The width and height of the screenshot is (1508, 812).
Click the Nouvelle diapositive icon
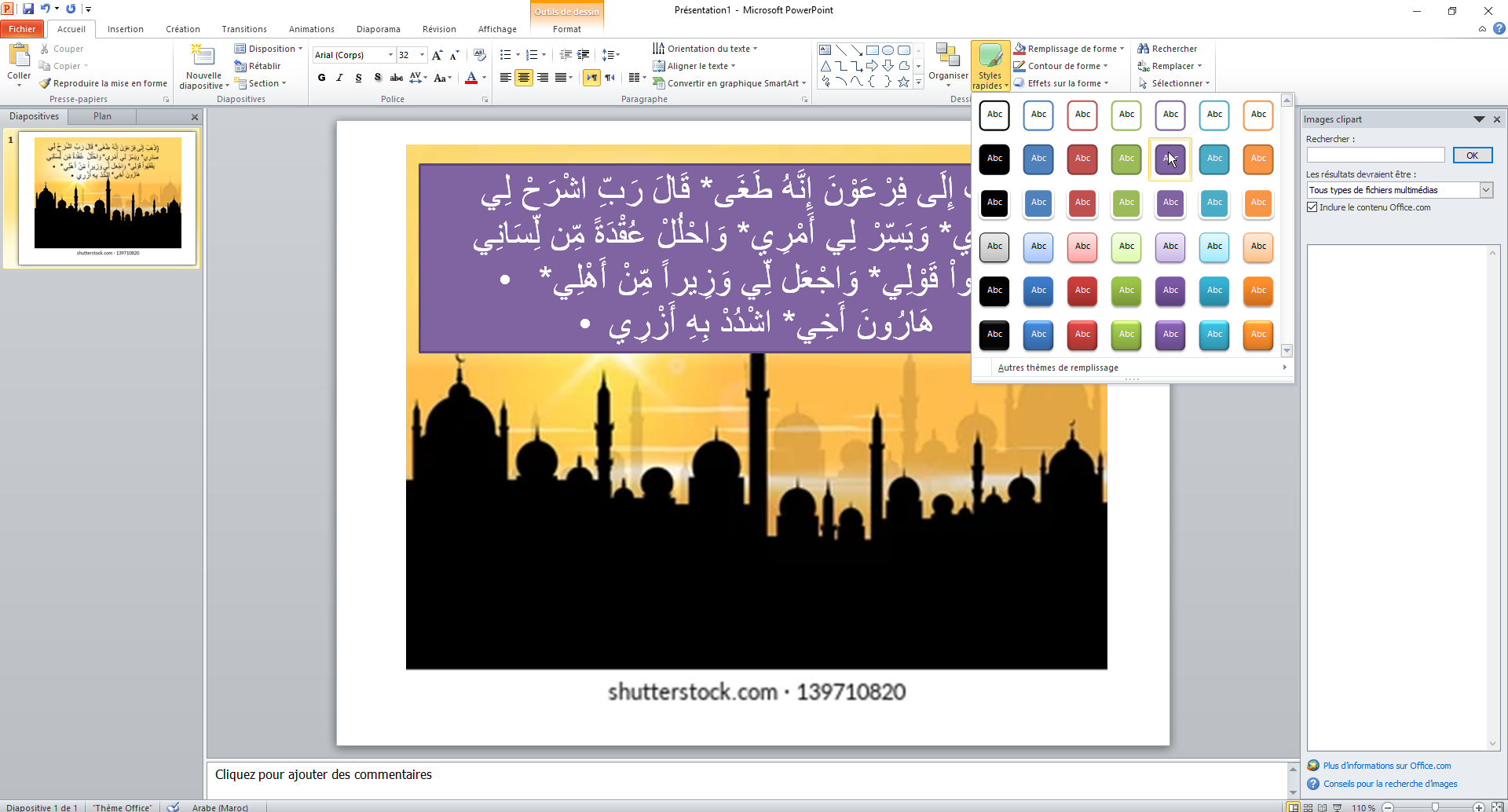click(x=203, y=56)
